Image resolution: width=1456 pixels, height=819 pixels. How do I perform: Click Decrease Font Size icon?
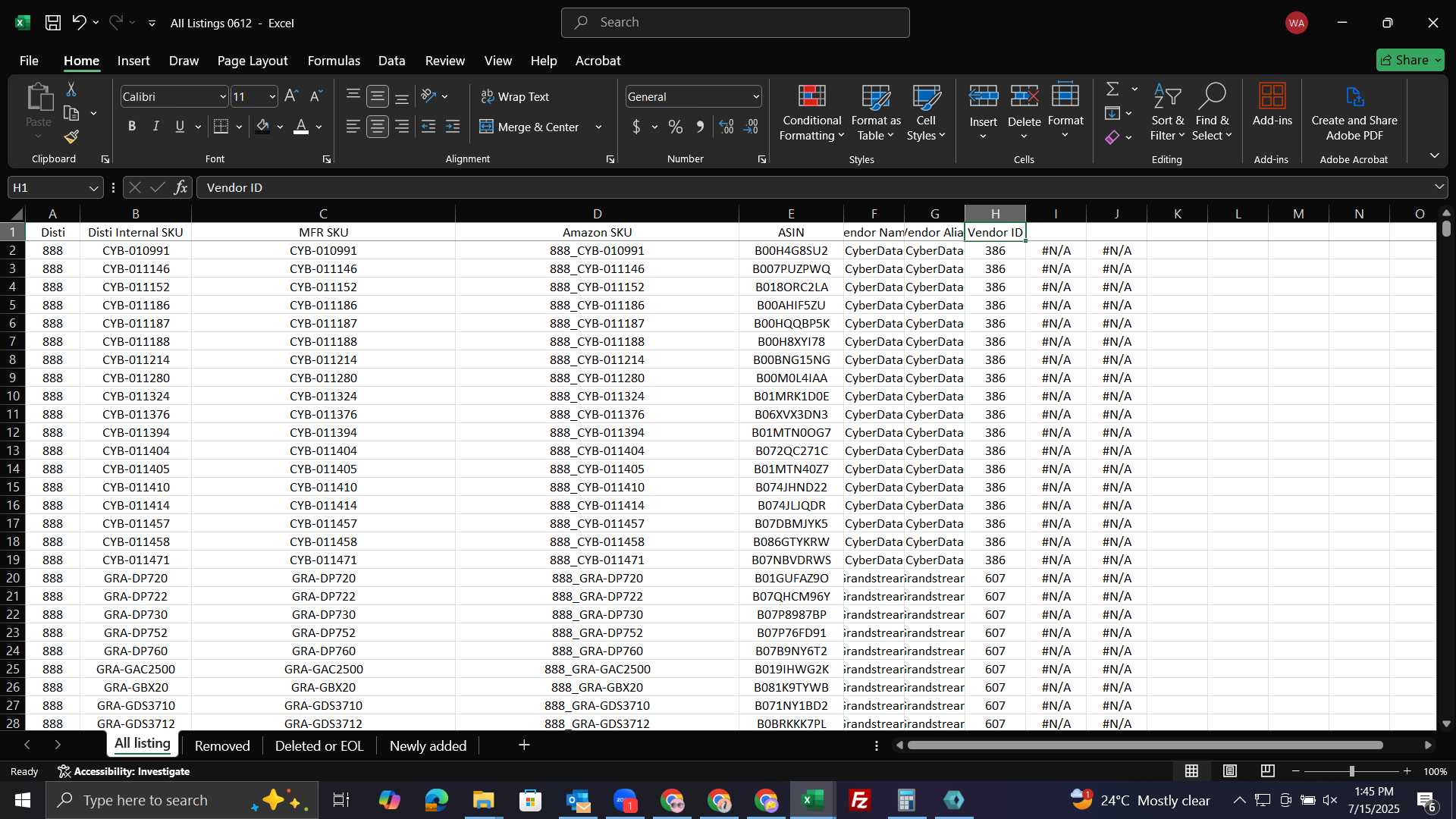[x=316, y=96]
